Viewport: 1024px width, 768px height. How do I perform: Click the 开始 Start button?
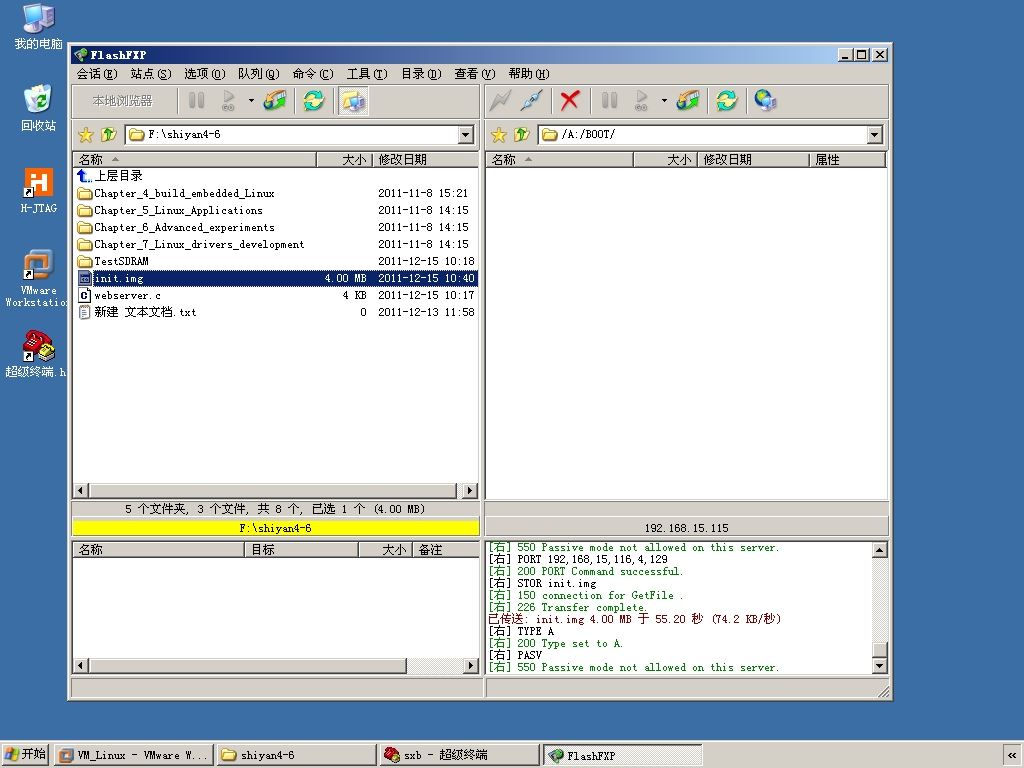click(x=25, y=754)
